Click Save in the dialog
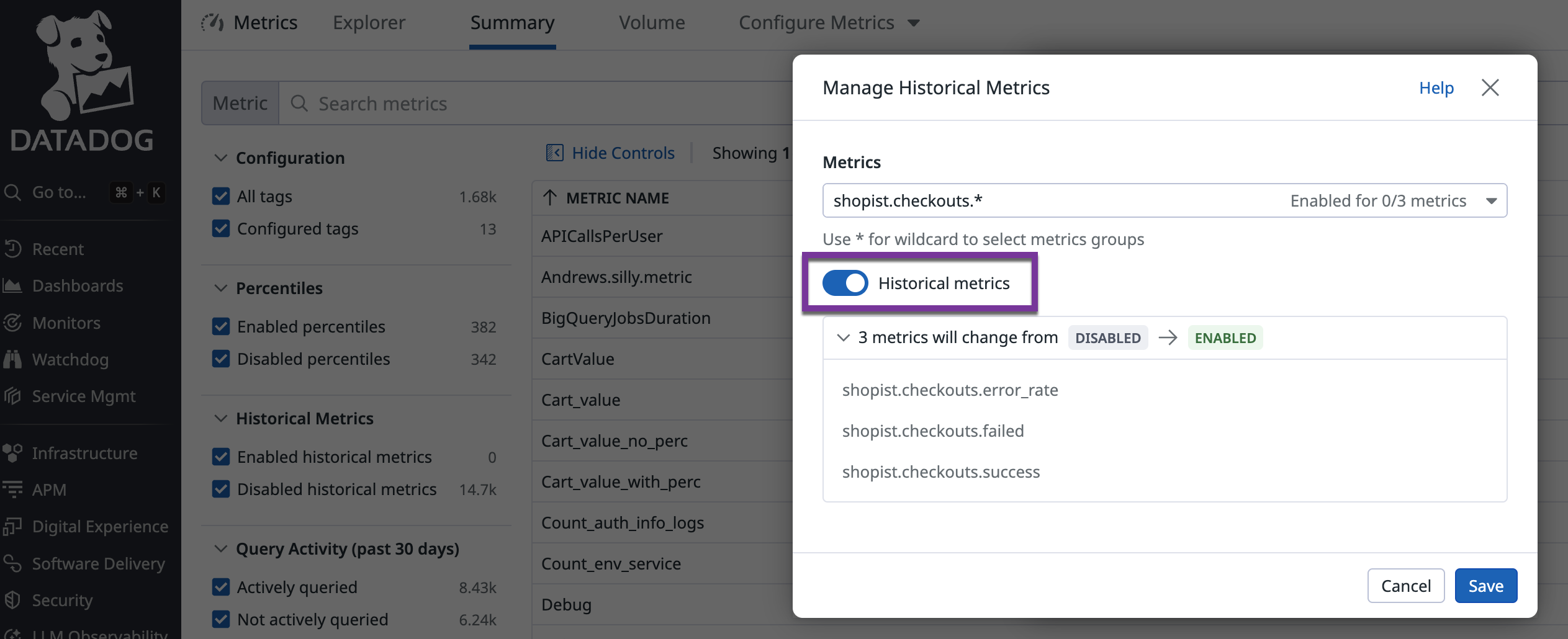The height and width of the screenshot is (639, 1568). coord(1486,586)
